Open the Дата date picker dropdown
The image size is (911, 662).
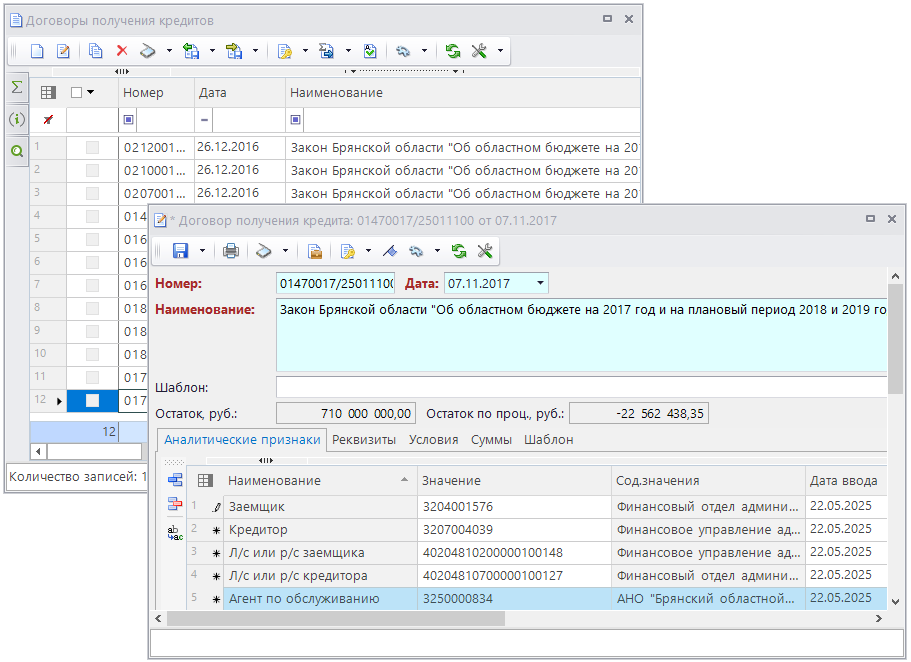pos(541,283)
